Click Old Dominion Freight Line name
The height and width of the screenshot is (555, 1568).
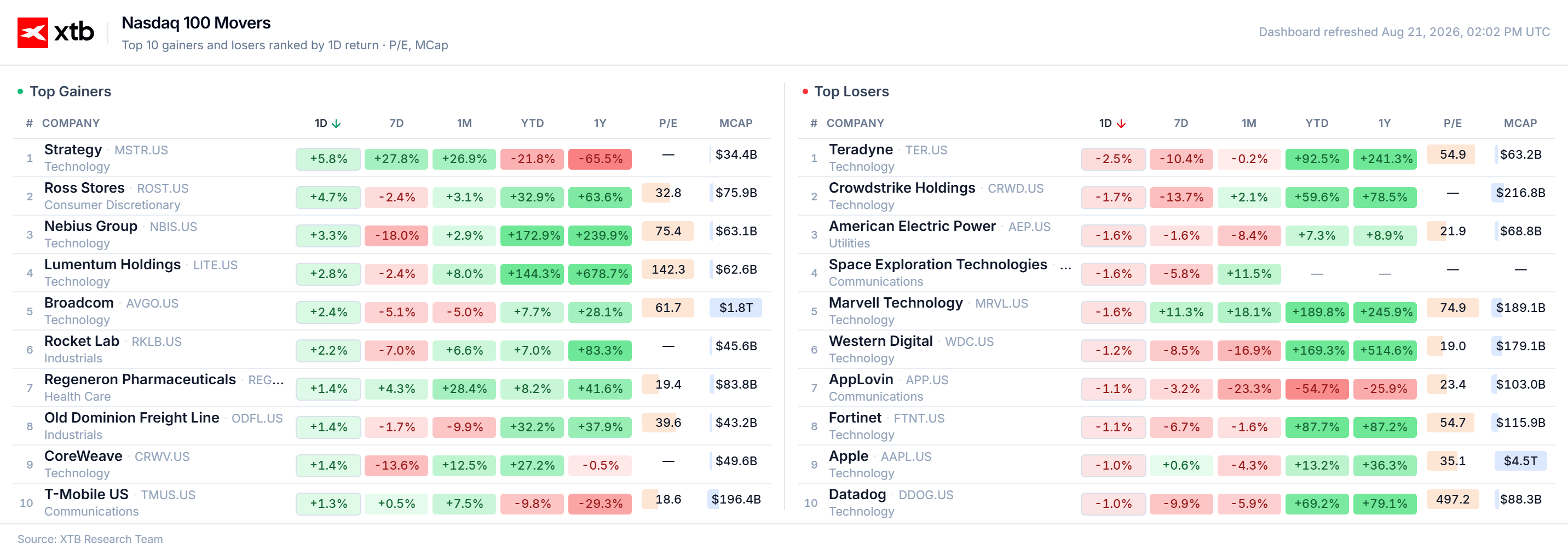point(131,418)
